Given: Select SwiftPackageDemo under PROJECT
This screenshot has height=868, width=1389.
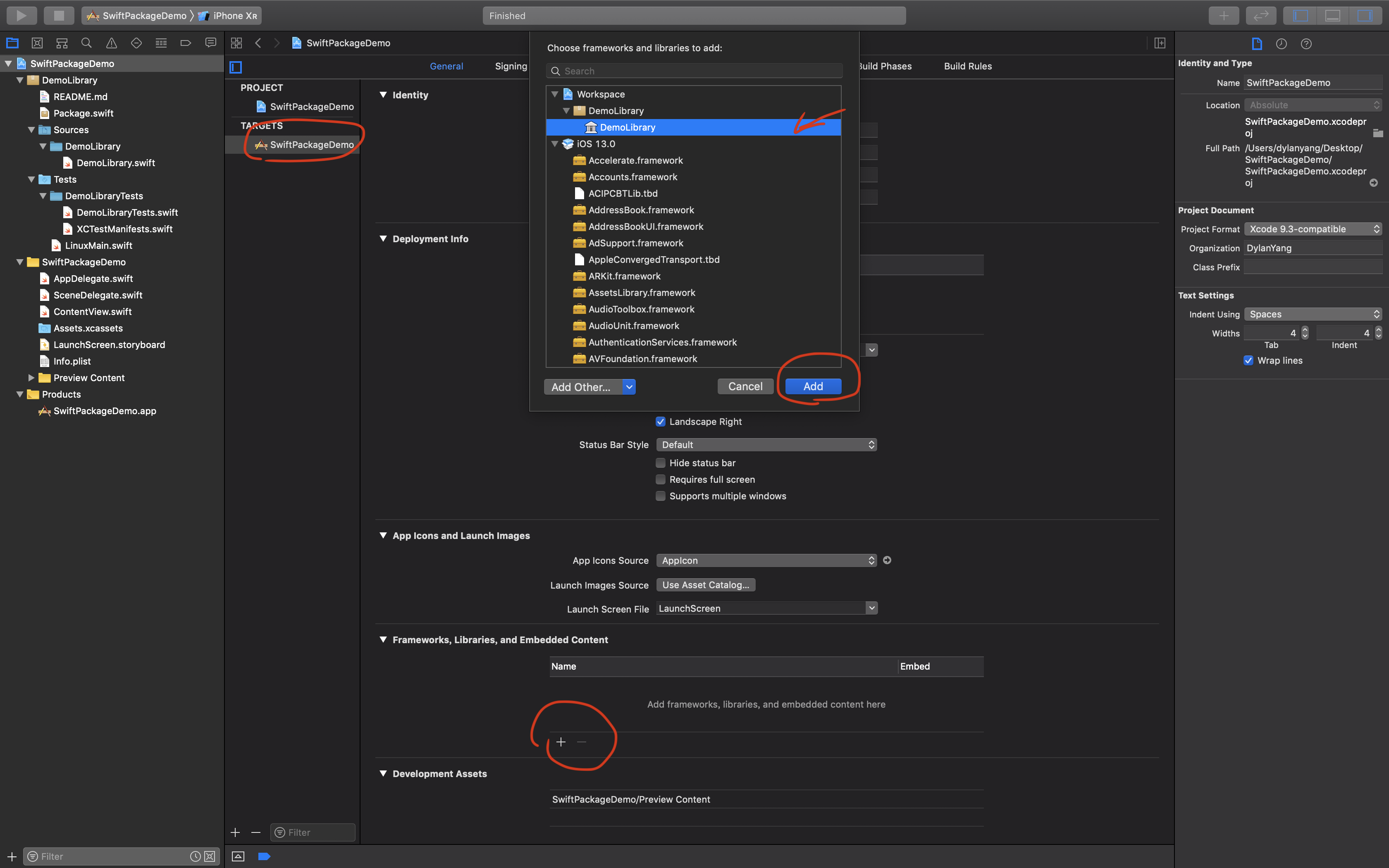Looking at the screenshot, I should click(292, 107).
